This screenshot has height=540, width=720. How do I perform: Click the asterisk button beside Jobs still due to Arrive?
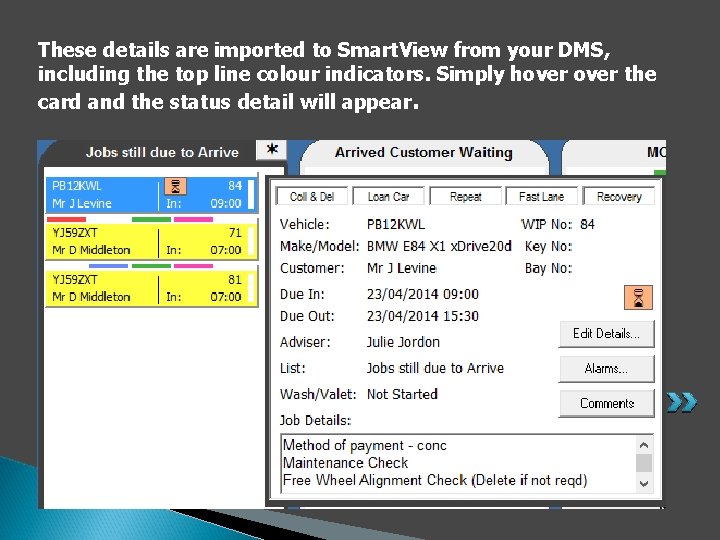pos(271,150)
